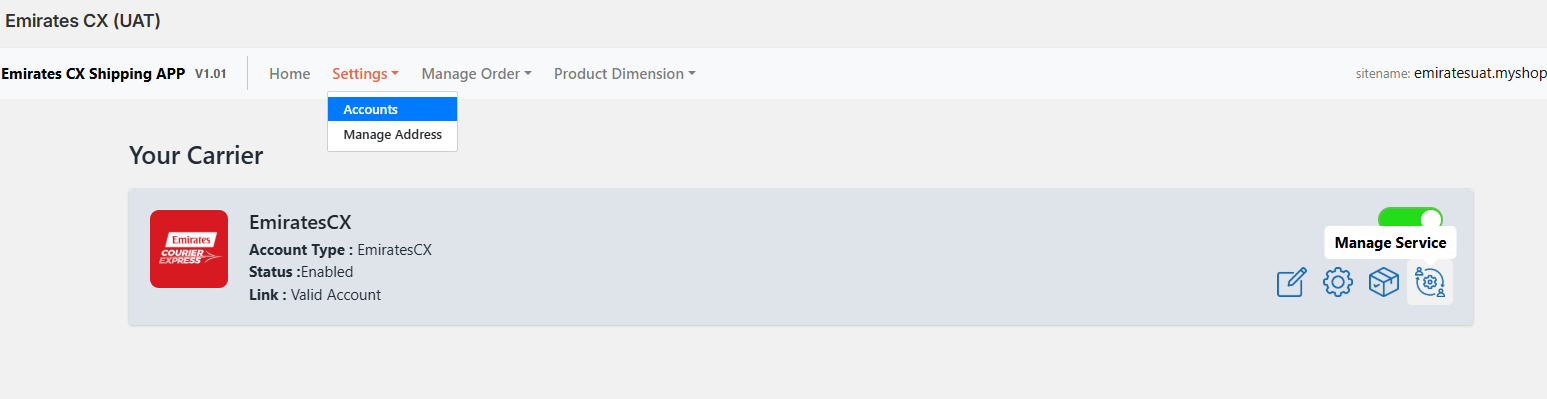Expand the Product Dimension dropdown
The height and width of the screenshot is (399, 1547).
[625, 74]
